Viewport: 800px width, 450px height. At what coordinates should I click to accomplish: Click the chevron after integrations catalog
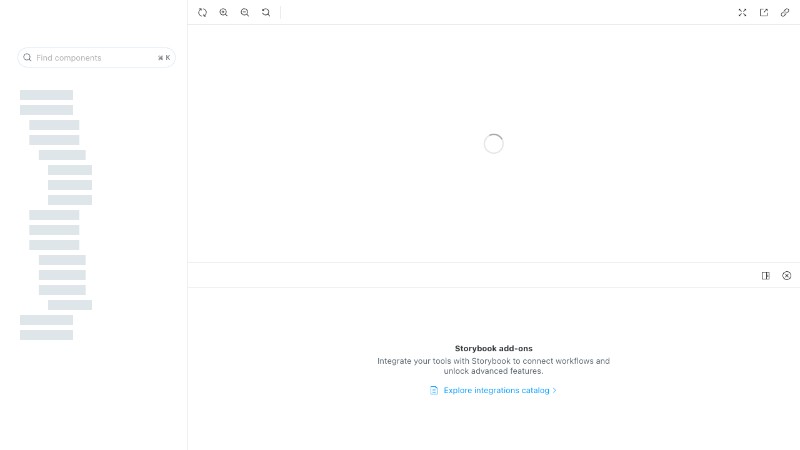point(555,390)
